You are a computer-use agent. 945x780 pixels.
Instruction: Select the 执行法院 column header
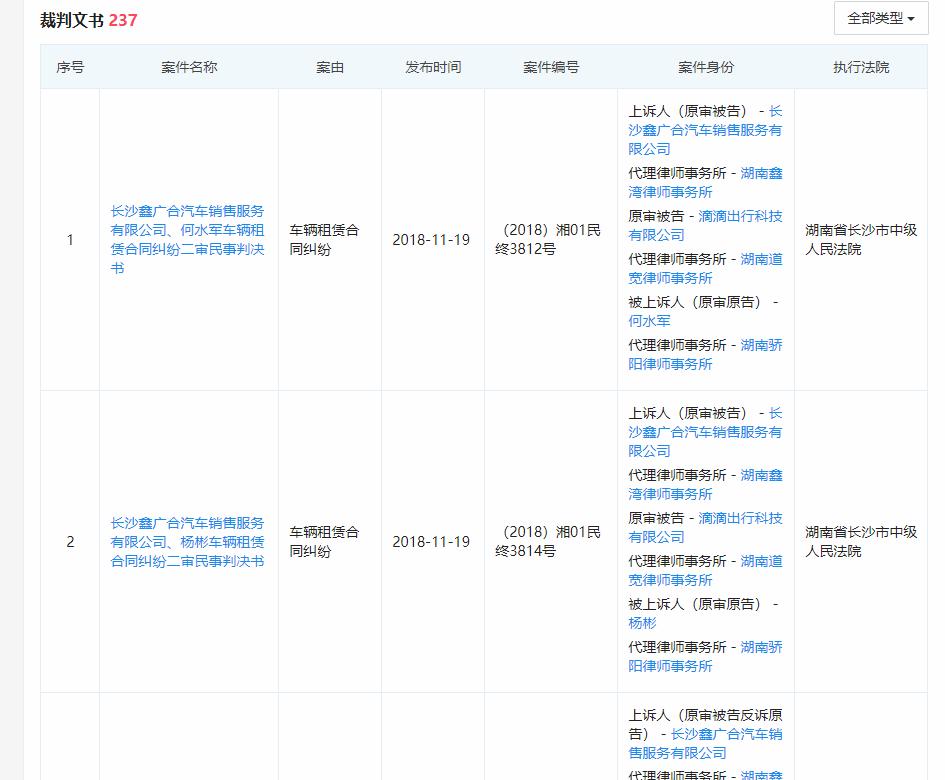[x=861, y=67]
